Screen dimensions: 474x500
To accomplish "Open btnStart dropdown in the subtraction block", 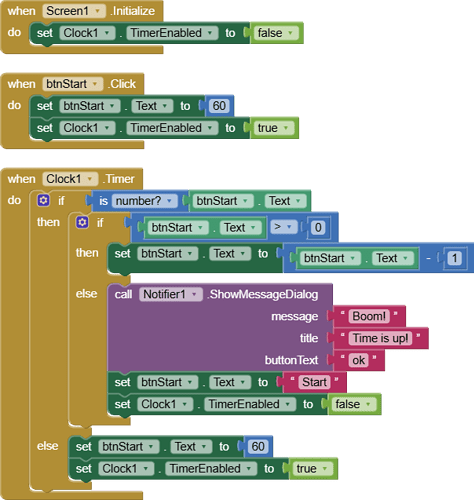I will pos(330,258).
